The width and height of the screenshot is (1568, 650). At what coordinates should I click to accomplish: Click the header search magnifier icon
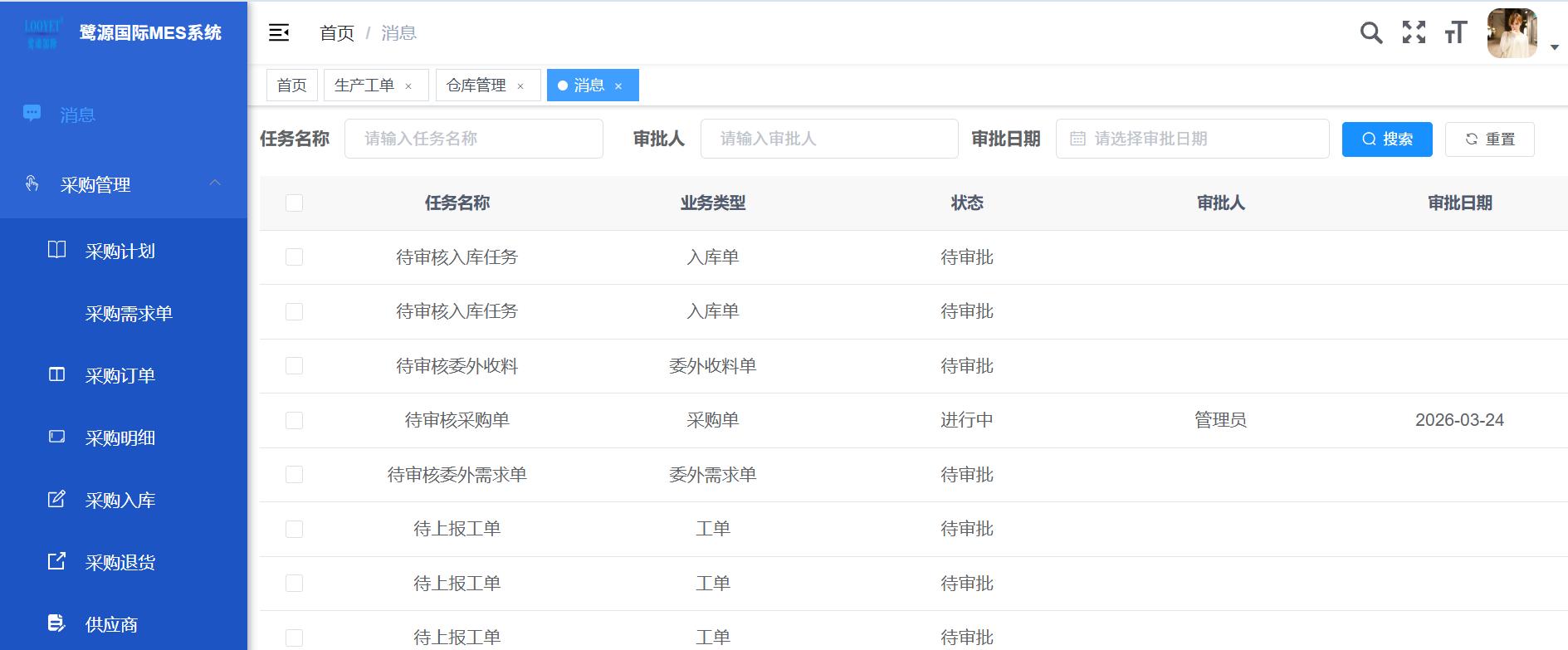(1371, 33)
